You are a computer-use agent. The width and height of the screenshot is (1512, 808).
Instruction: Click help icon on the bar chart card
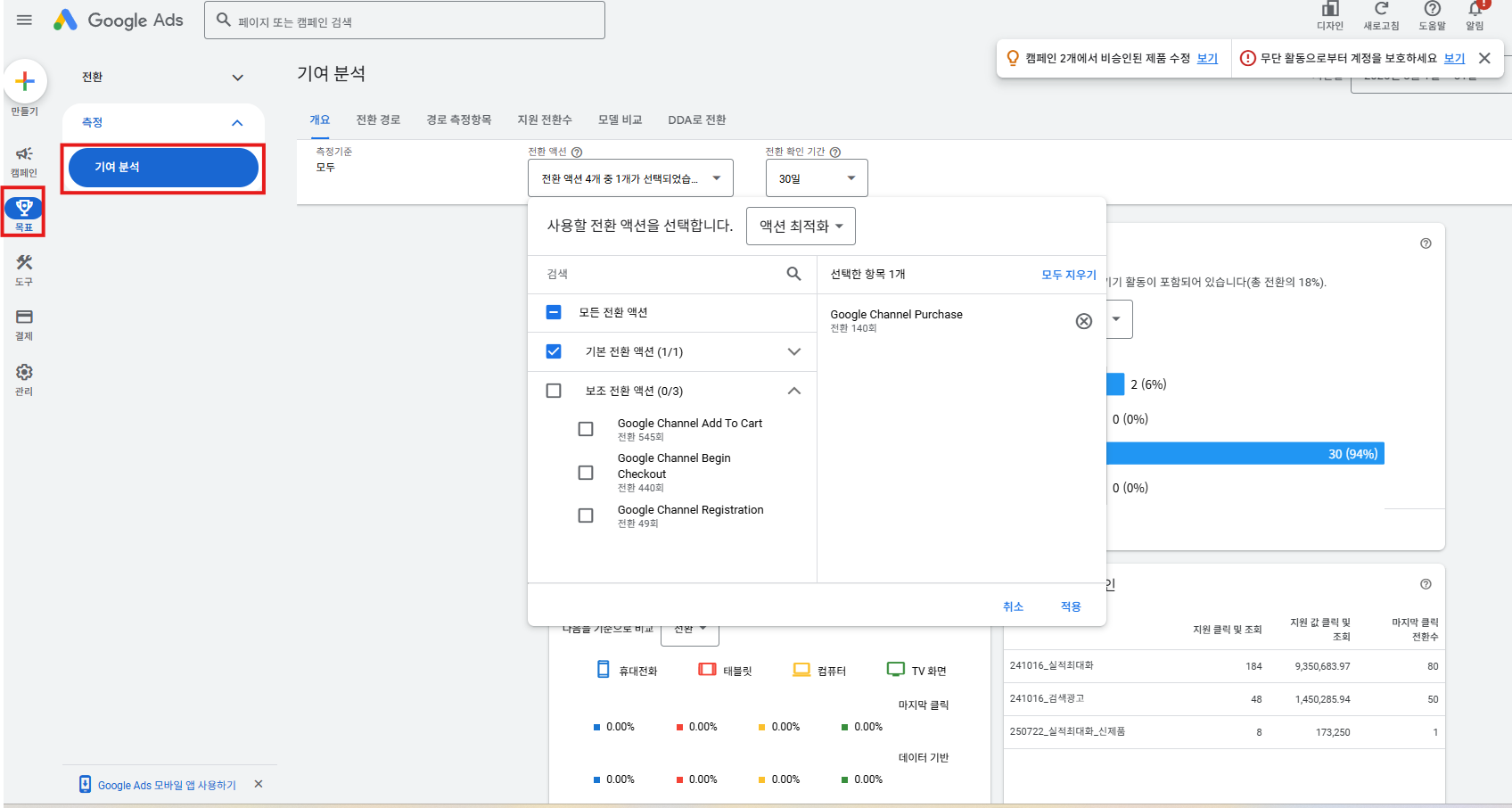[1426, 243]
